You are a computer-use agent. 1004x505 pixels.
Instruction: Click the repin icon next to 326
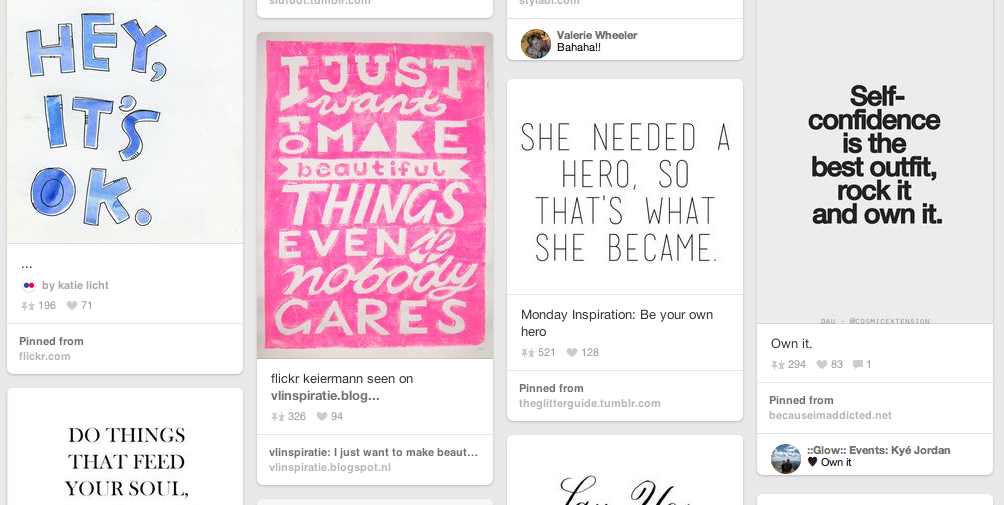277,417
